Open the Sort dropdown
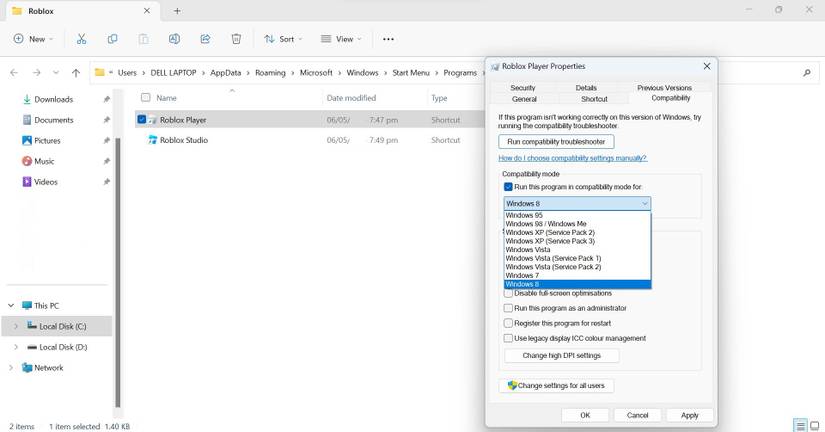 coord(283,39)
